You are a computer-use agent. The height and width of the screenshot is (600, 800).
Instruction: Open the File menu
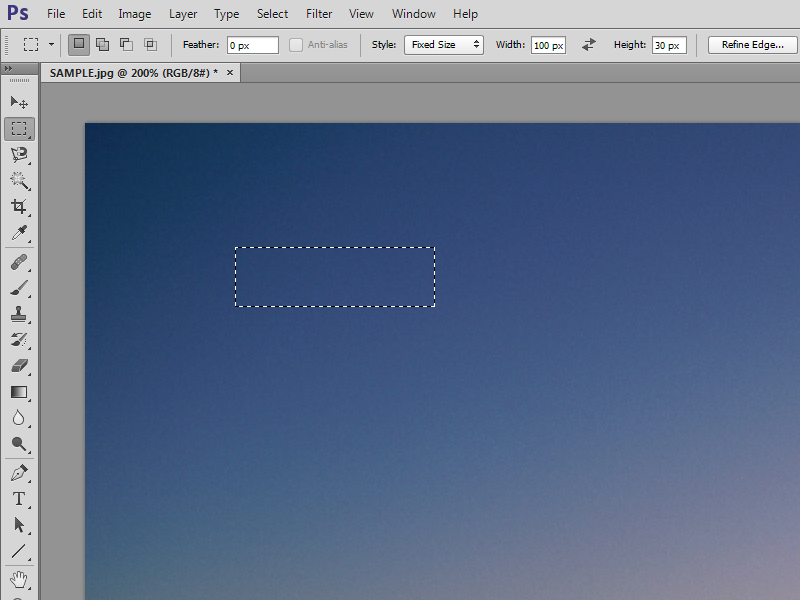coord(56,14)
